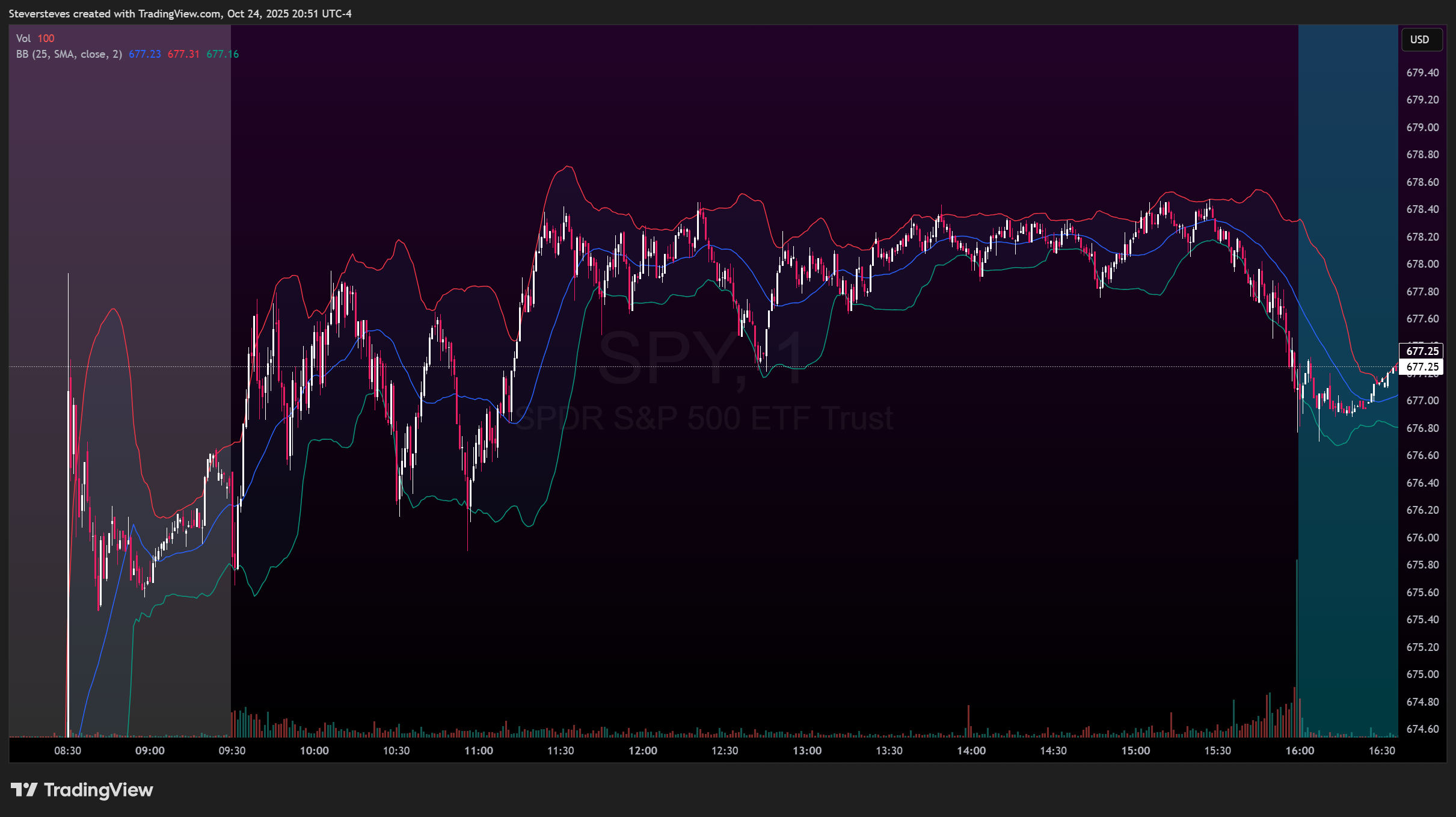Click the 13:30 time axis label
This screenshot has height=817, width=1456.
889,750
